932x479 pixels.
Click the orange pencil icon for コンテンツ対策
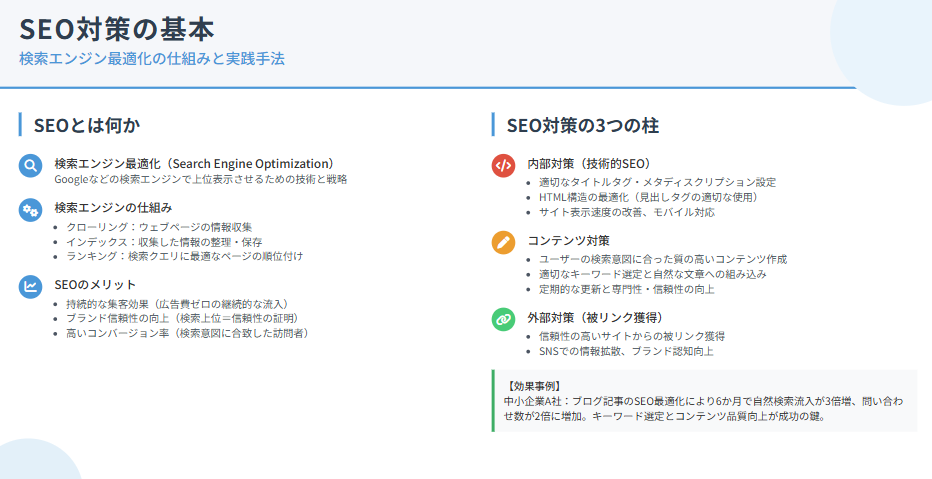(503, 243)
